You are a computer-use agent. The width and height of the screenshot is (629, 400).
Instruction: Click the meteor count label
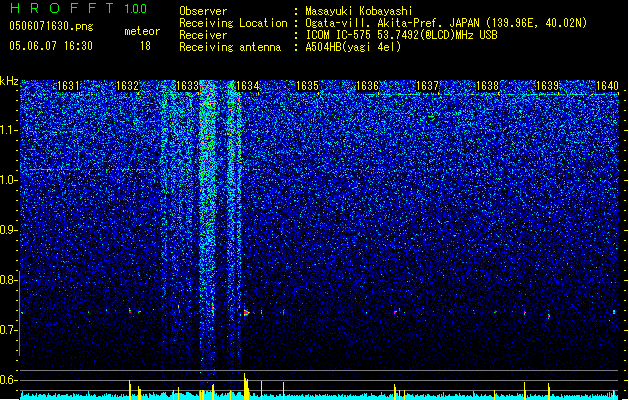(x=142, y=31)
